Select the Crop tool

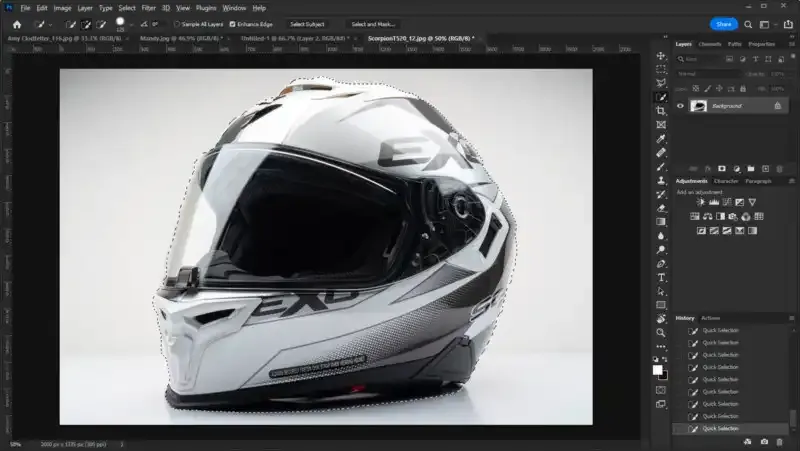point(661,111)
